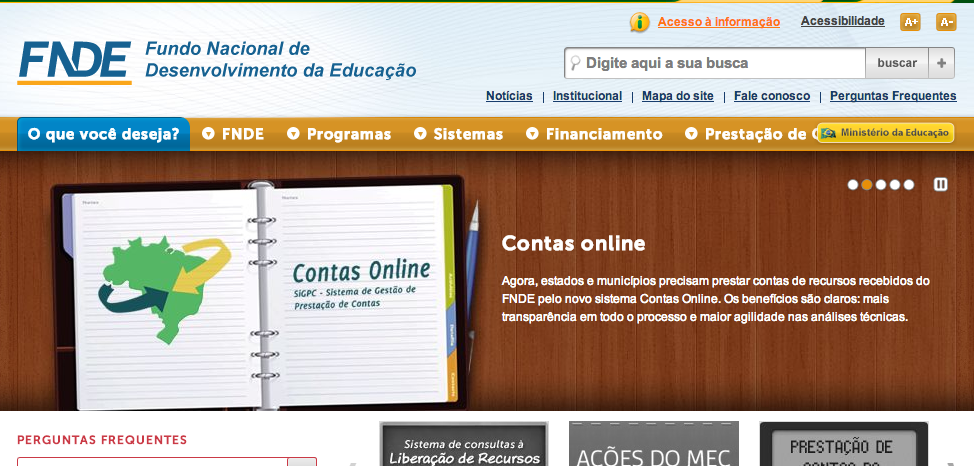Go to Notícias page
The width and height of the screenshot is (974, 466).
tap(509, 96)
